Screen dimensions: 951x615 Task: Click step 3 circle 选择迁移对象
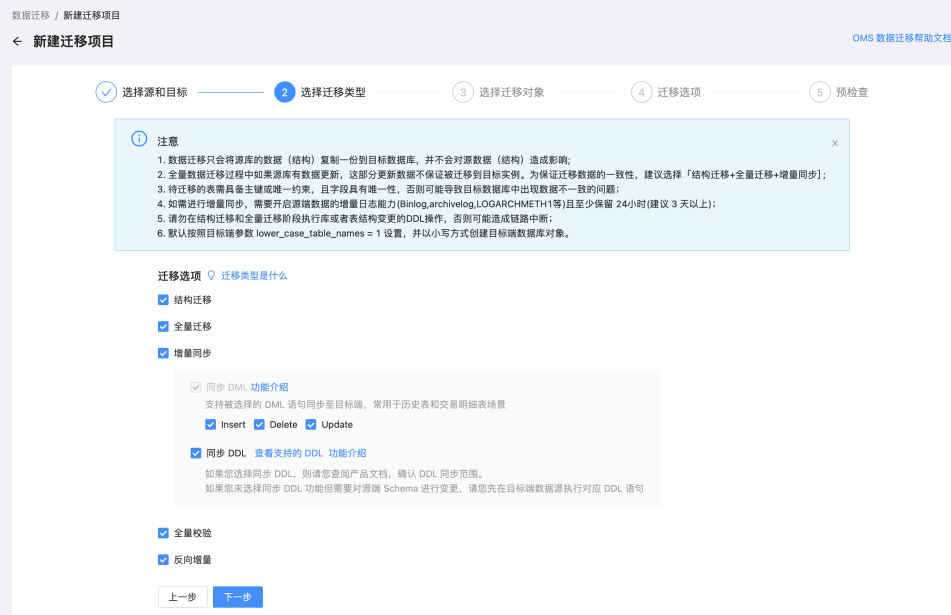point(463,92)
